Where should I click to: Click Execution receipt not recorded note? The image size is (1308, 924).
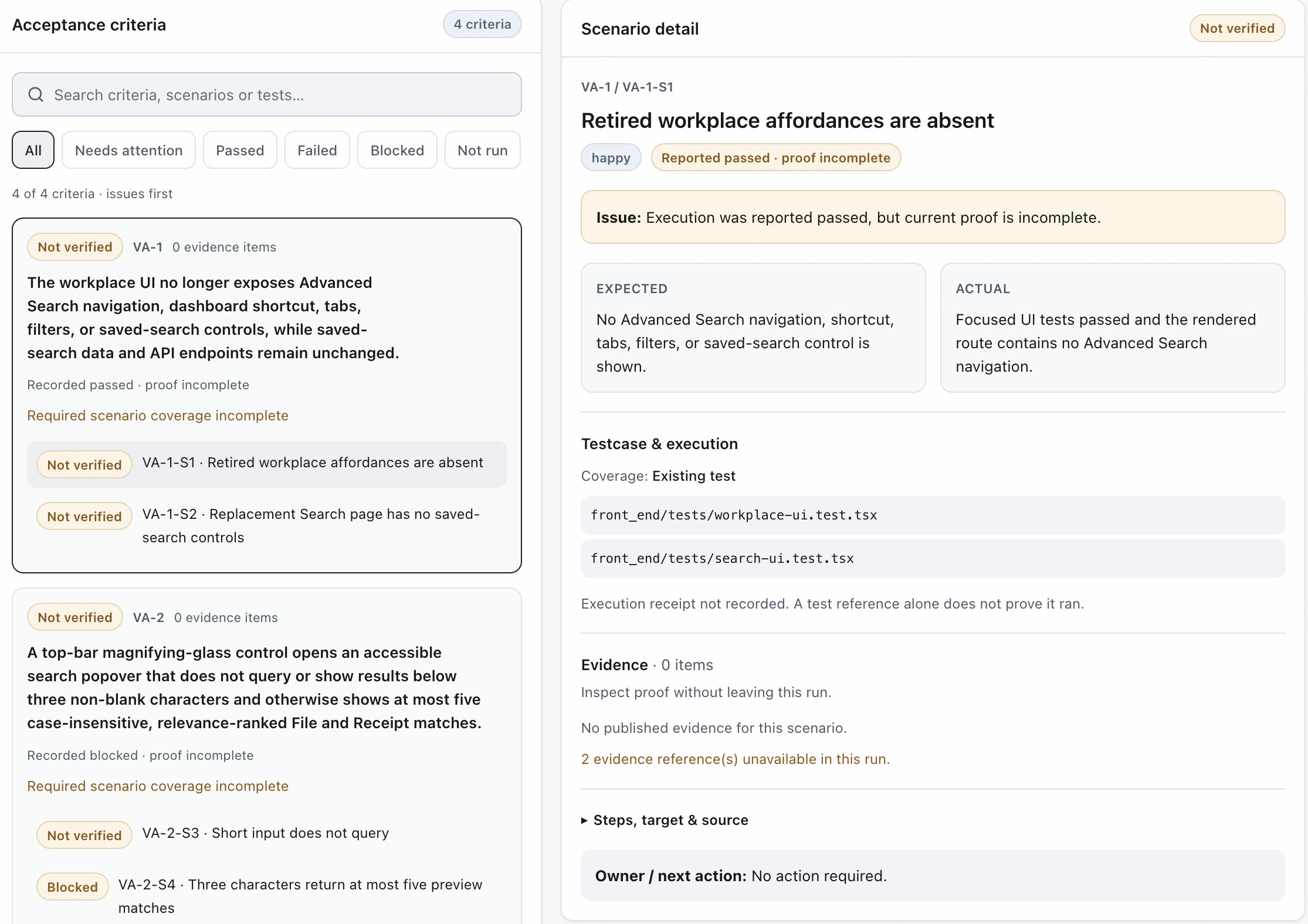pyautogui.click(x=832, y=603)
